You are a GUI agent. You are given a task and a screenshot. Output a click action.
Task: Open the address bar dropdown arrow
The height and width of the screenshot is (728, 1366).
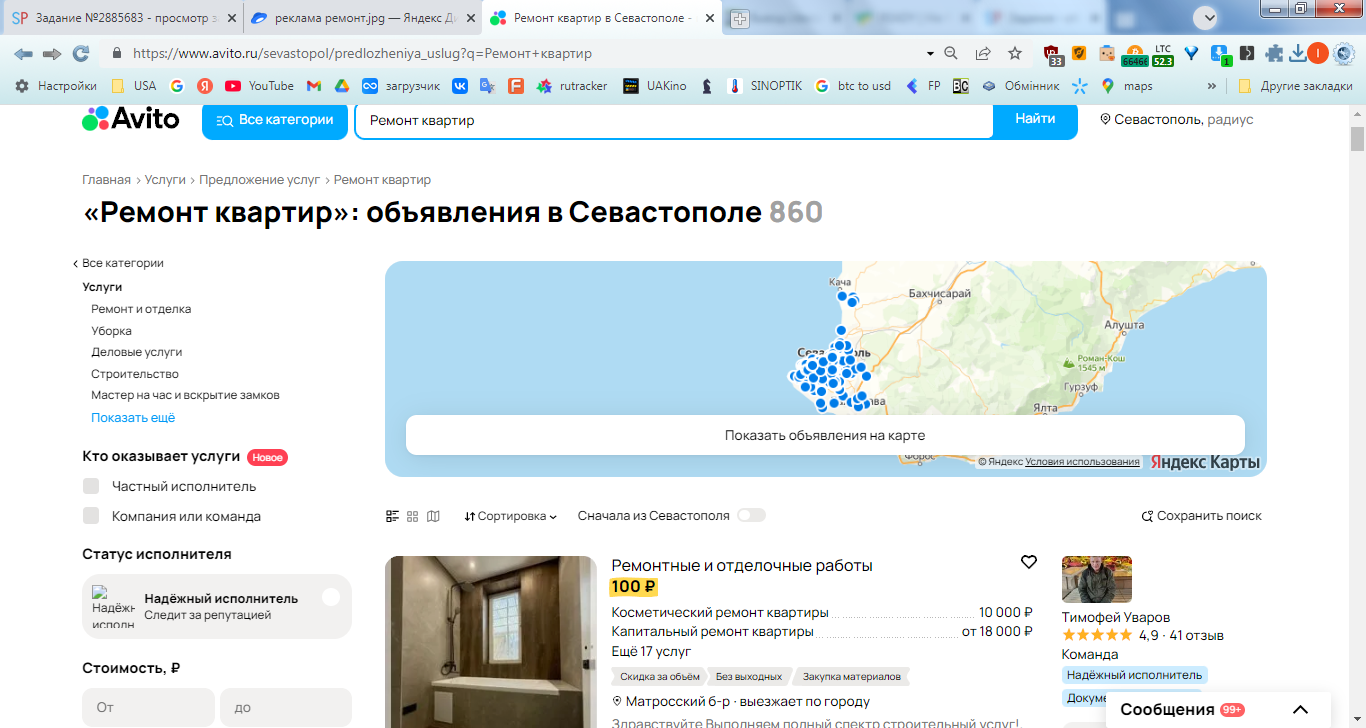(x=930, y=53)
